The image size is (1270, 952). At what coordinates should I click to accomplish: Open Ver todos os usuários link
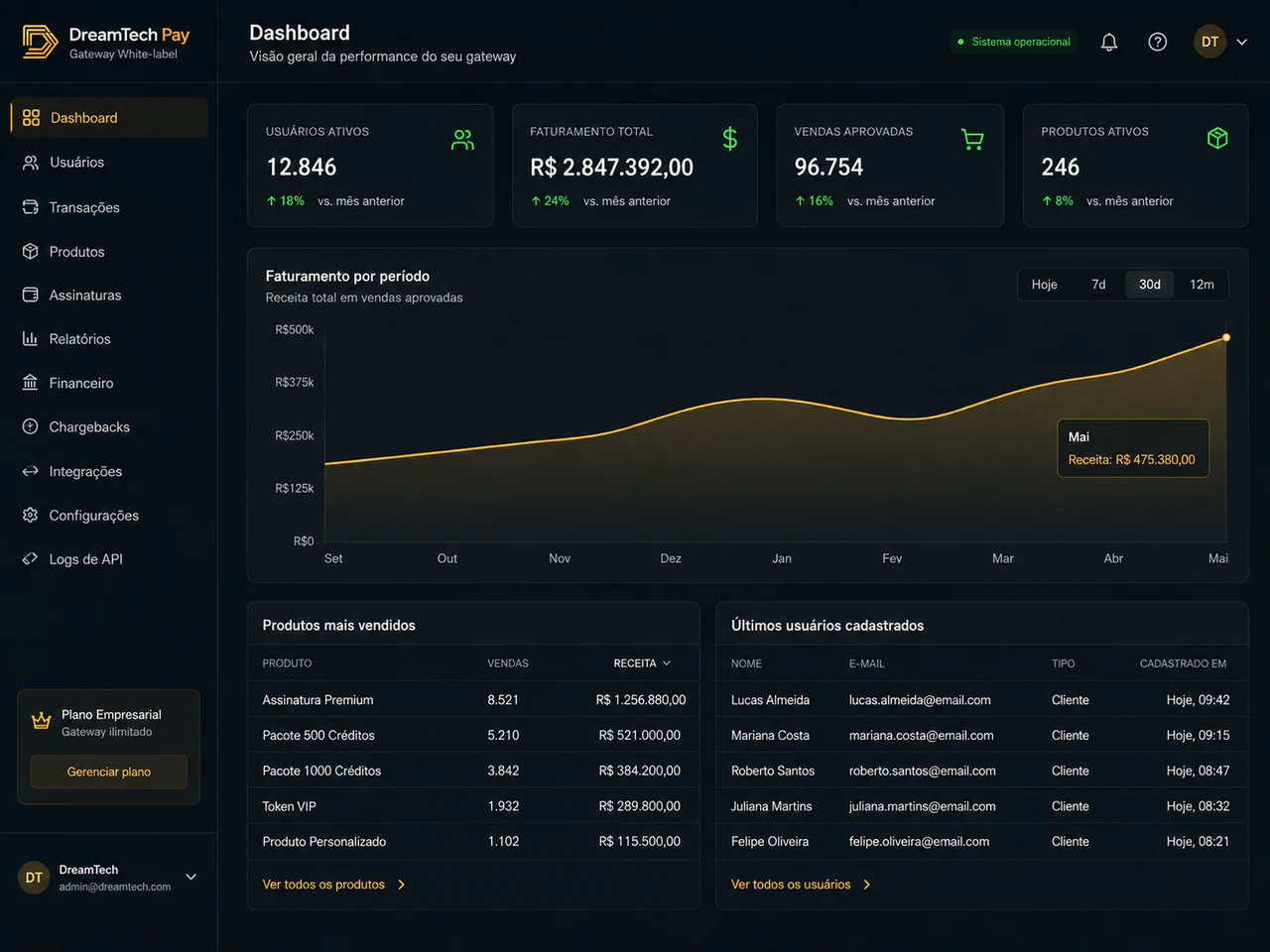pos(801,885)
